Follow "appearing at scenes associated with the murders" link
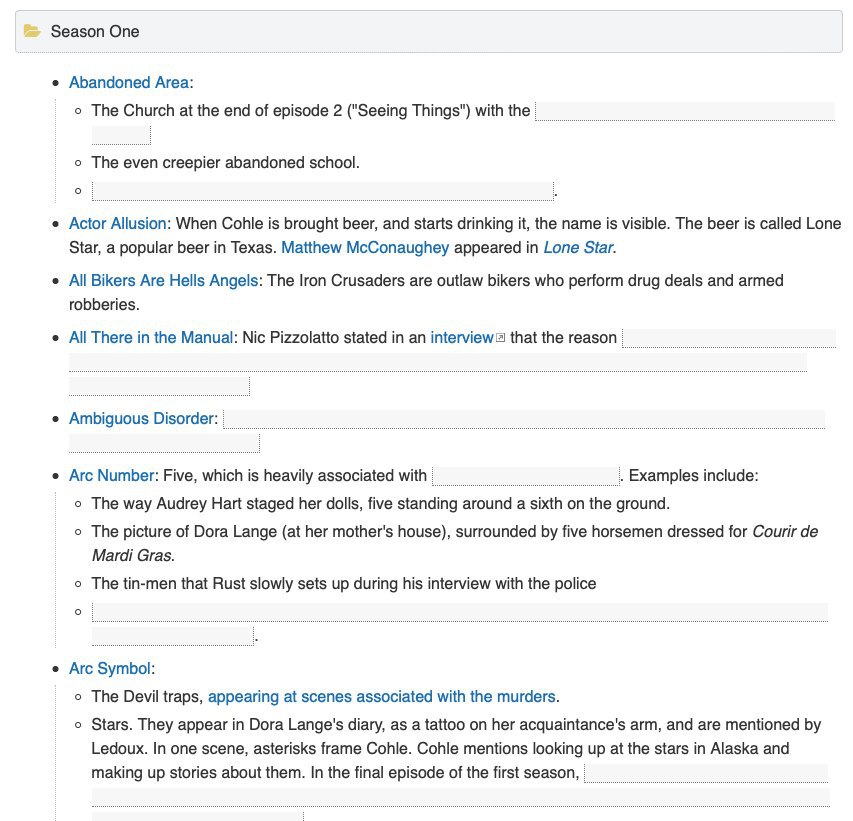Viewport: 853px width, 821px height. point(381,697)
